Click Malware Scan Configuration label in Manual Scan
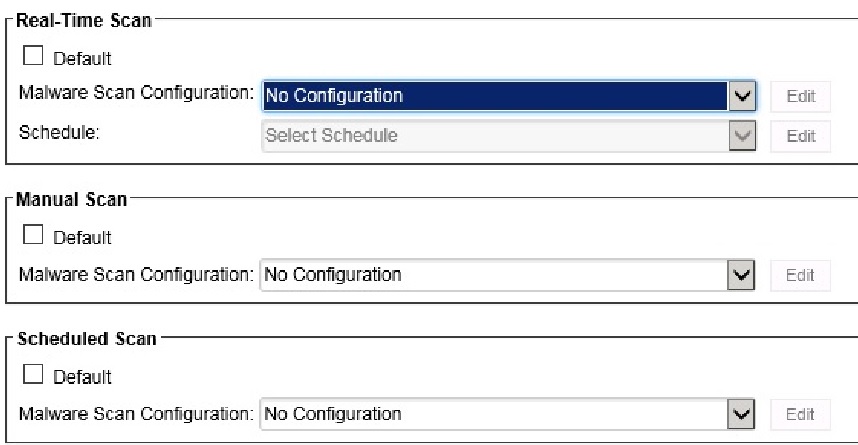Viewport: 858px width, 445px height. point(136,274)
